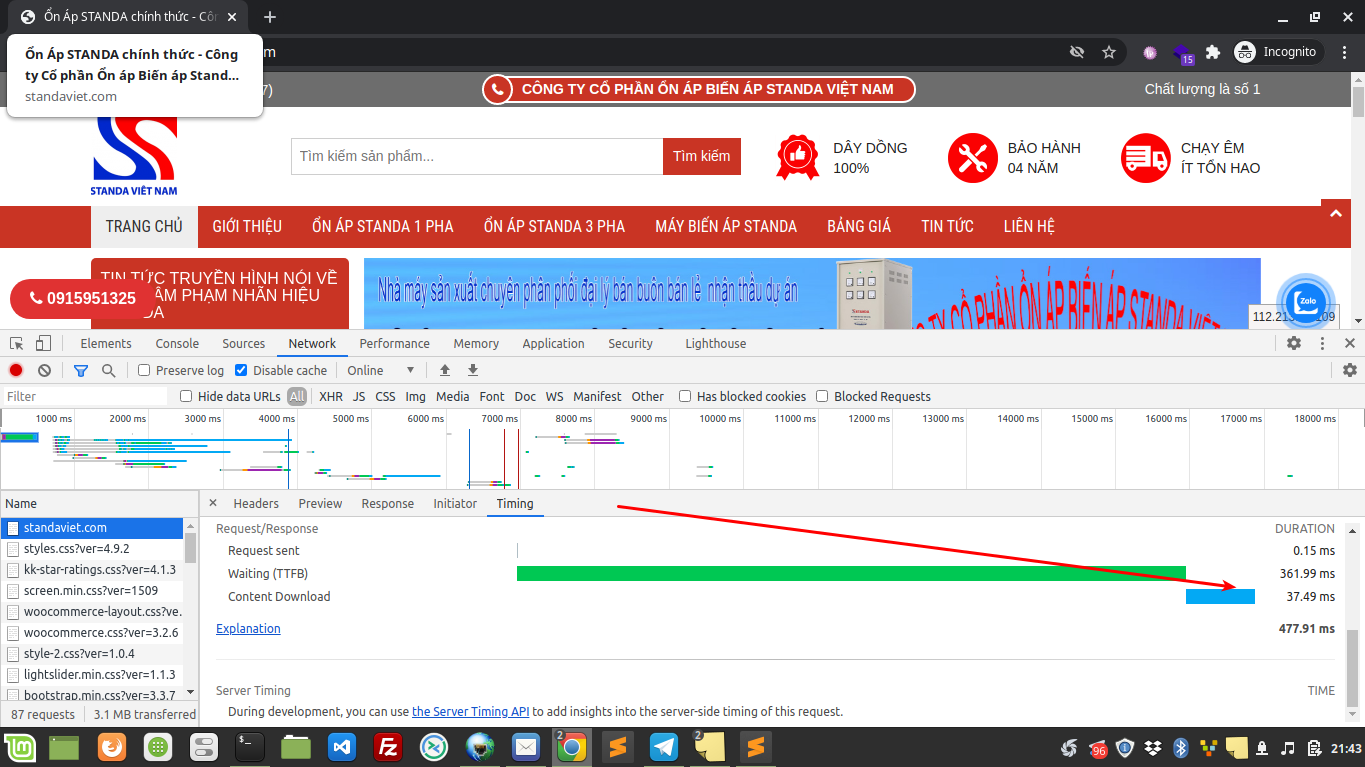1365x767 pixels.
Task: Filter requests by XHR type
Action: point(330,396)
